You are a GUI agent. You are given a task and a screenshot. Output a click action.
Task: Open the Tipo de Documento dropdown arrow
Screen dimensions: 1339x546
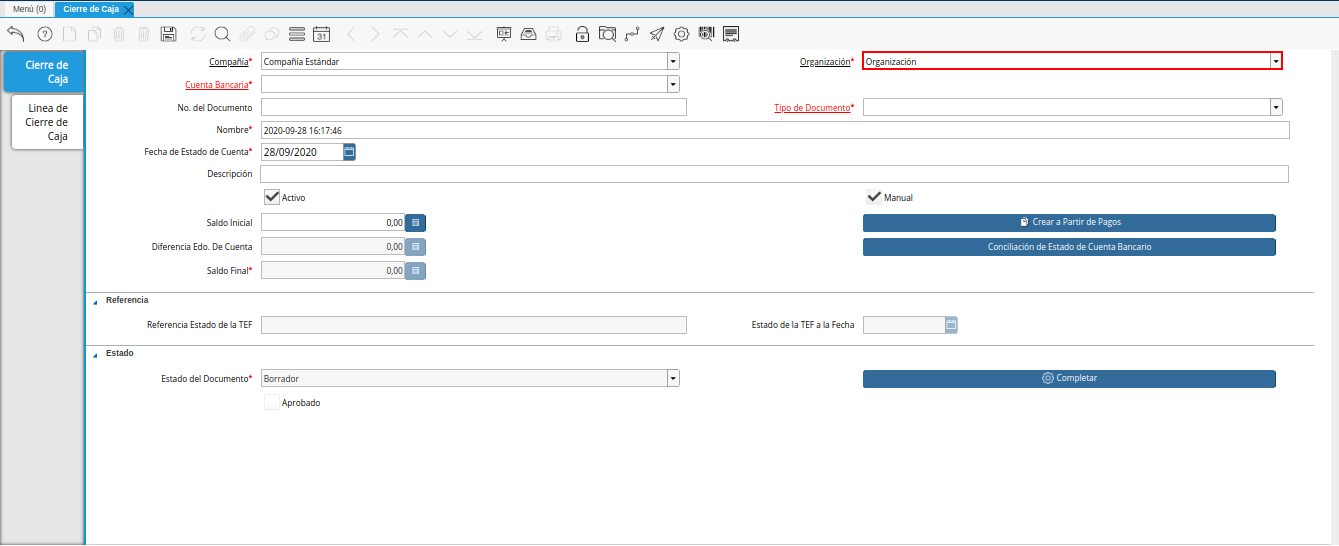pyautogui.click(x=1276, y=107)
